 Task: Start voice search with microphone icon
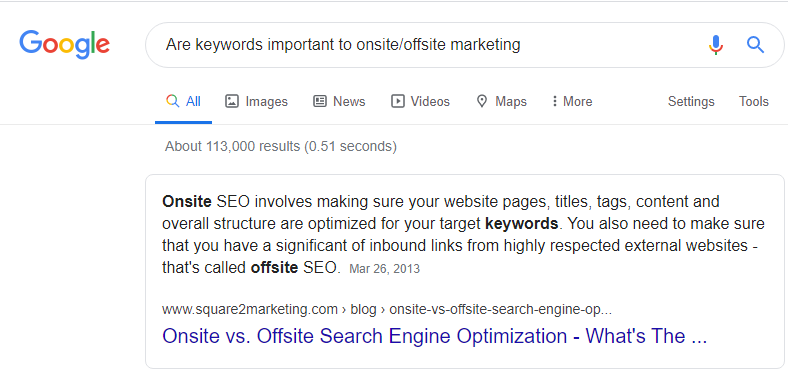pos(716,45)
